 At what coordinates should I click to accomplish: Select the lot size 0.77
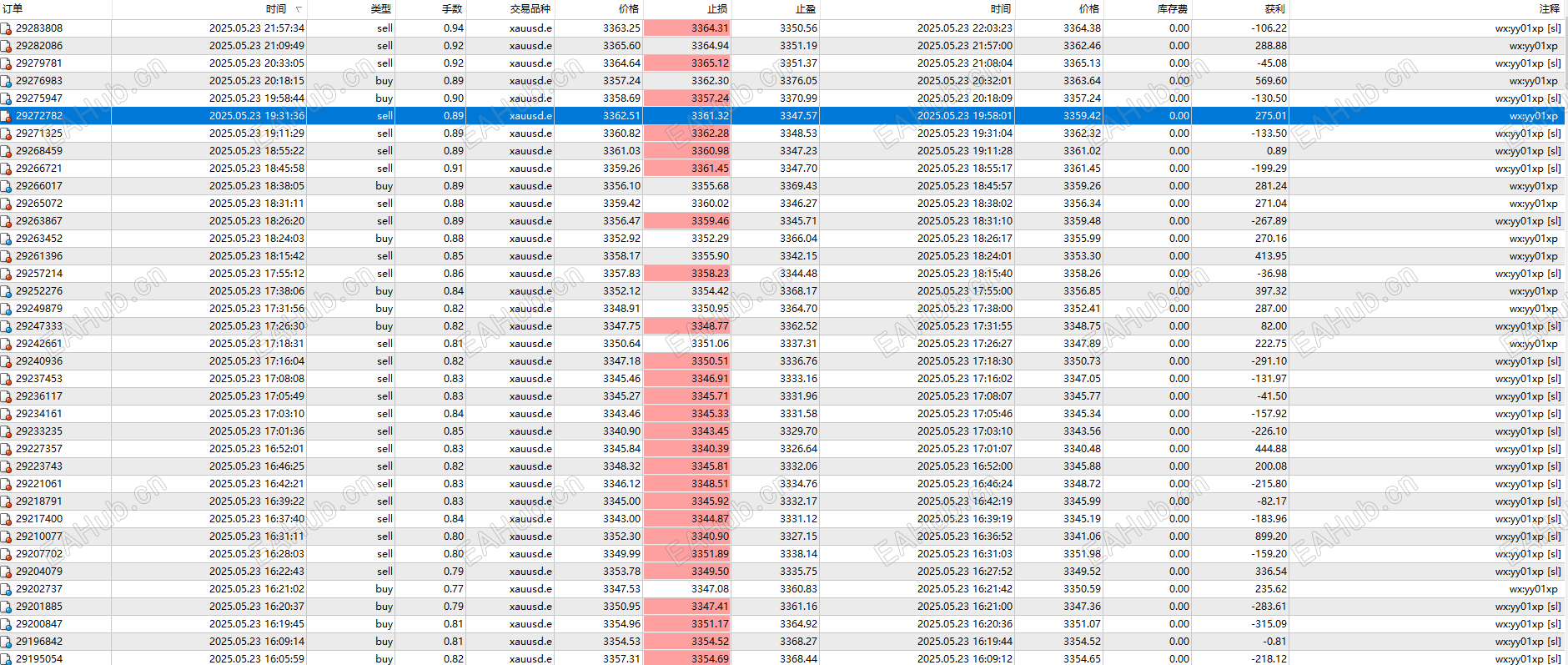454,589
